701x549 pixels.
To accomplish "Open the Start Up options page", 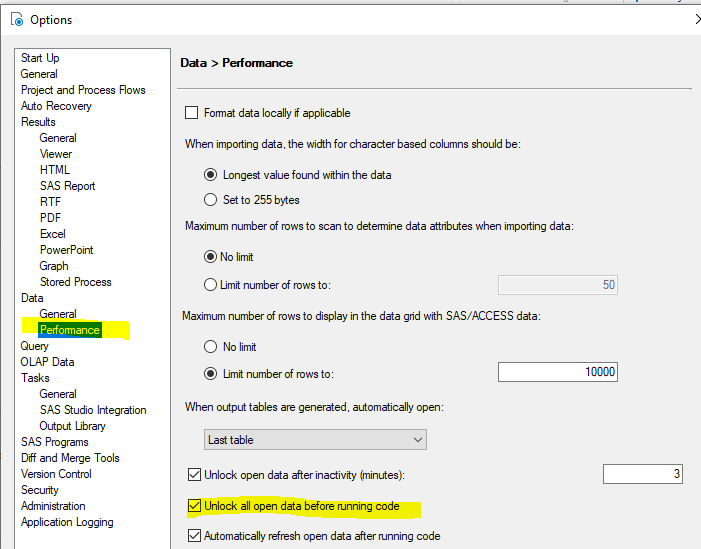I will [x=40, y=58].
